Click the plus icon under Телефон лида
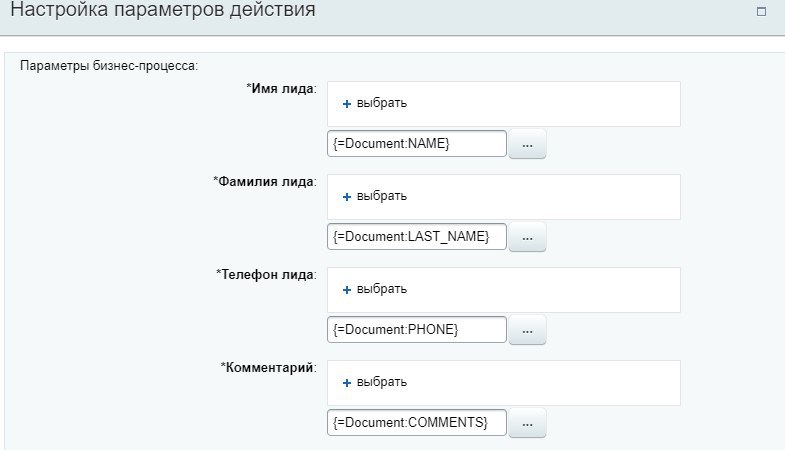Screen dimensions: 785x450 346,290
